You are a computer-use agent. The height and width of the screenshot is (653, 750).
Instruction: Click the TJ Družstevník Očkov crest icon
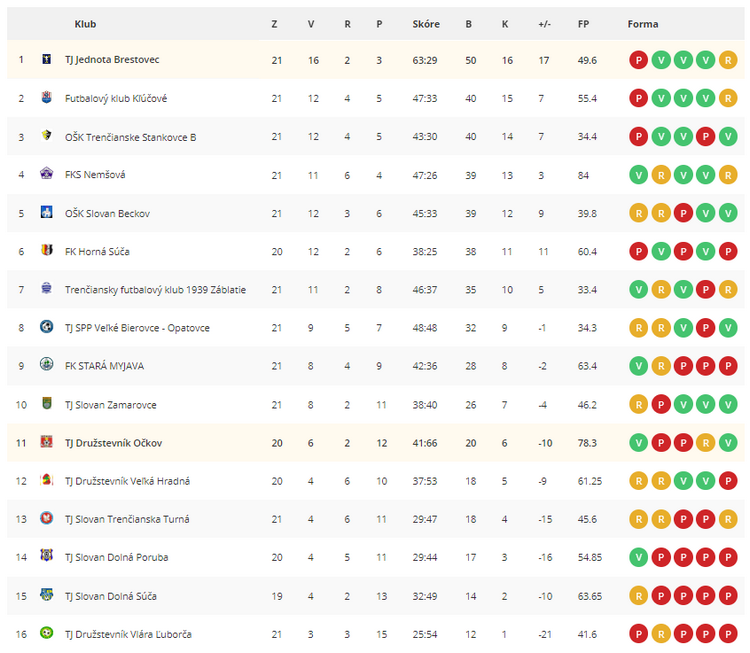[x=46, y=442]
